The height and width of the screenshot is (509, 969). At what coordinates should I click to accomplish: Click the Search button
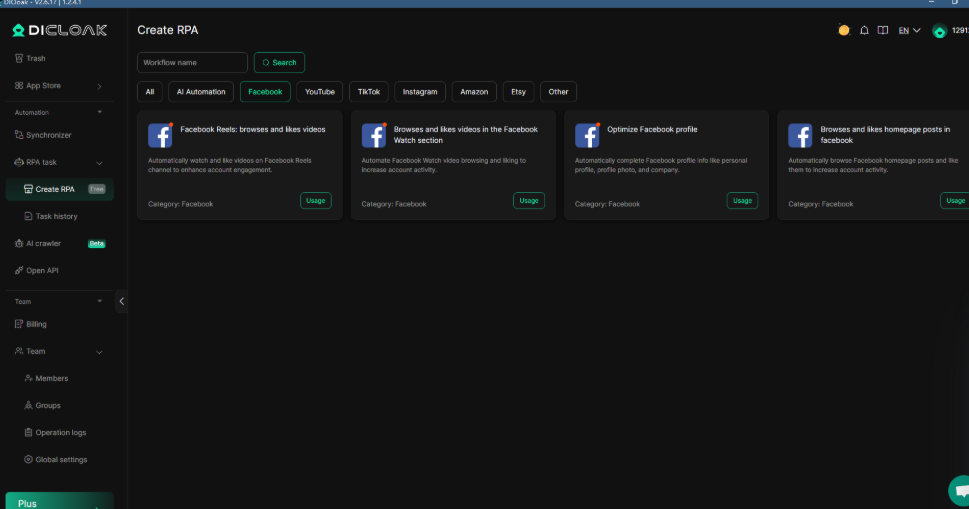(279, 62)
